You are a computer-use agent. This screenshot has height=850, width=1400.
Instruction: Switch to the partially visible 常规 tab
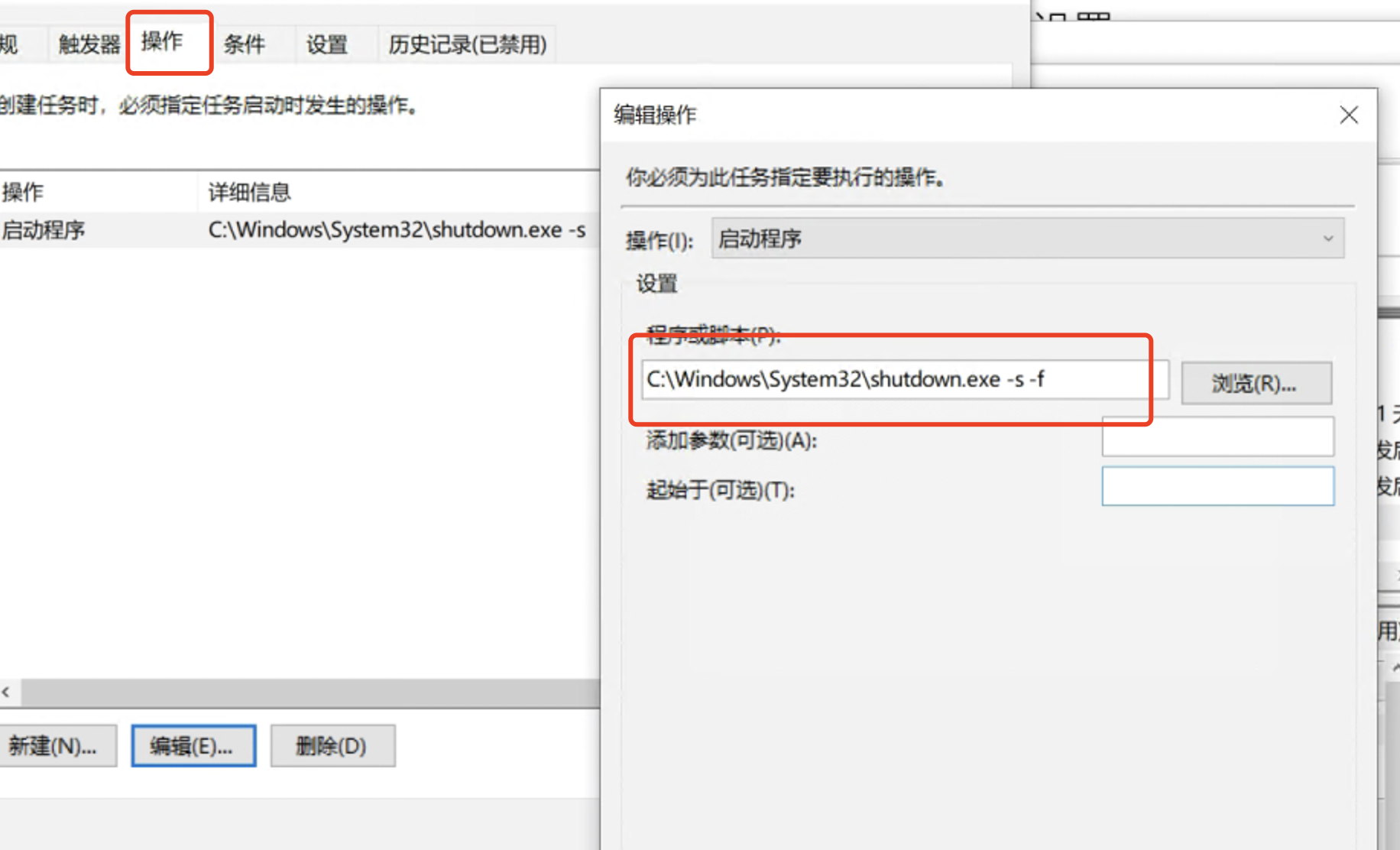point(11,44)
